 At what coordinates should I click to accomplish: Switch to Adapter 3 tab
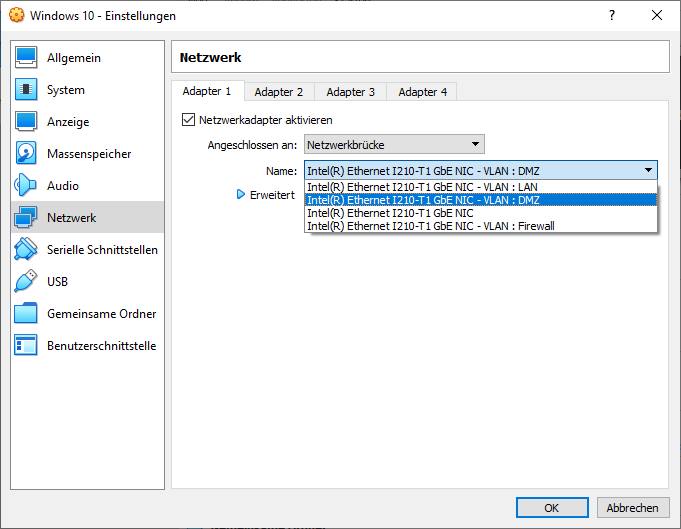coord(350,92)
